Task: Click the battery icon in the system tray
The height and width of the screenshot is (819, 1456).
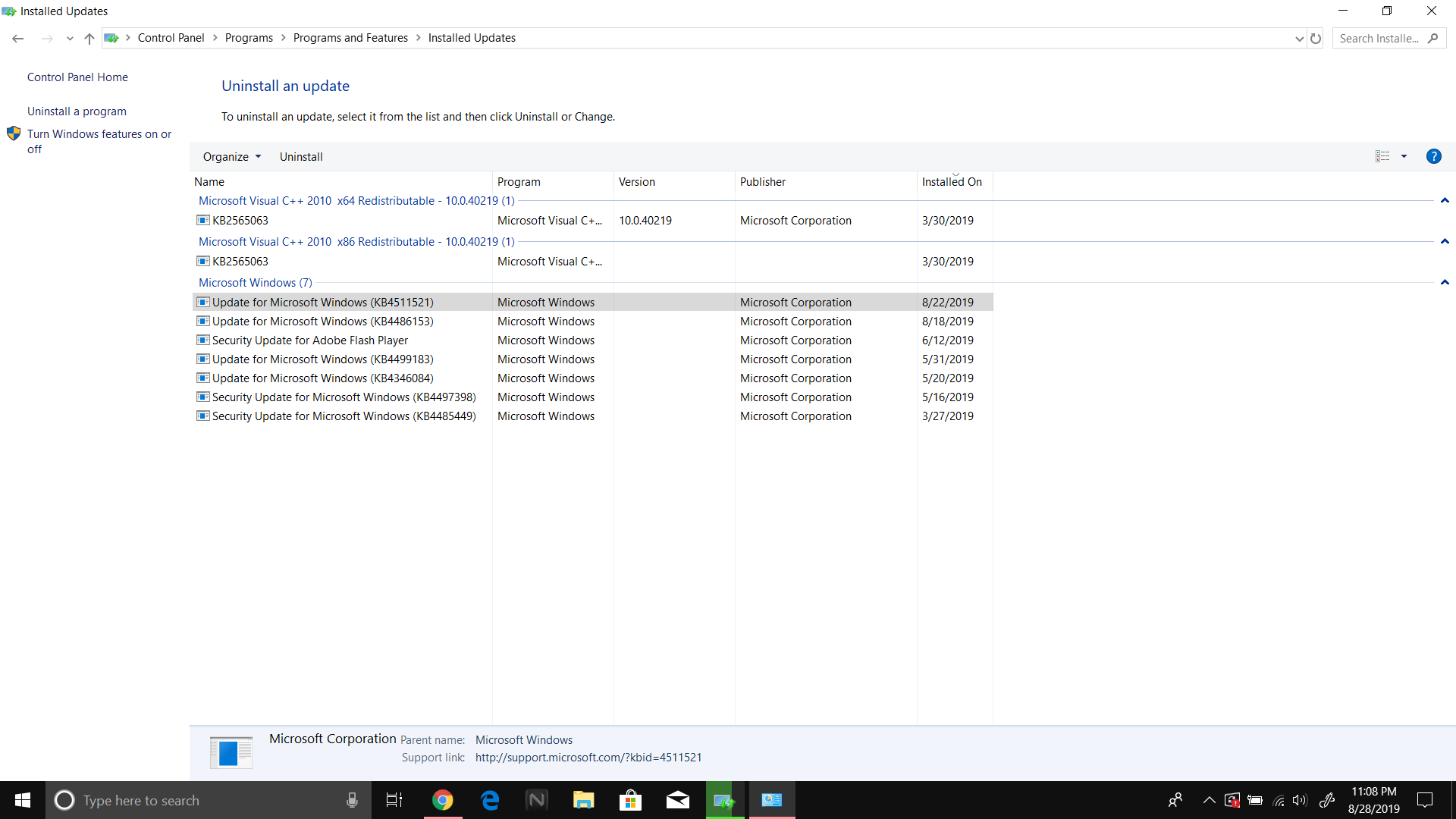Action: click(x=1256, y=800)
